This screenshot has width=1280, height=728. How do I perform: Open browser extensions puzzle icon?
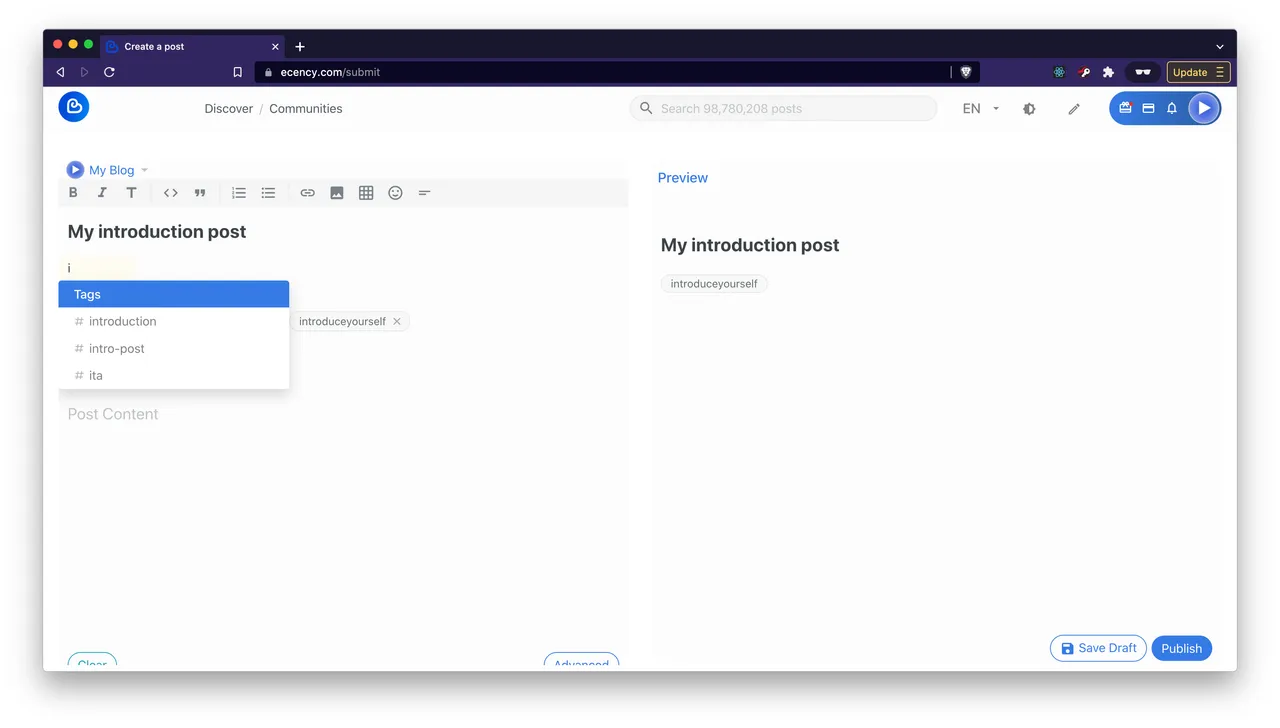click(1108, 72)
